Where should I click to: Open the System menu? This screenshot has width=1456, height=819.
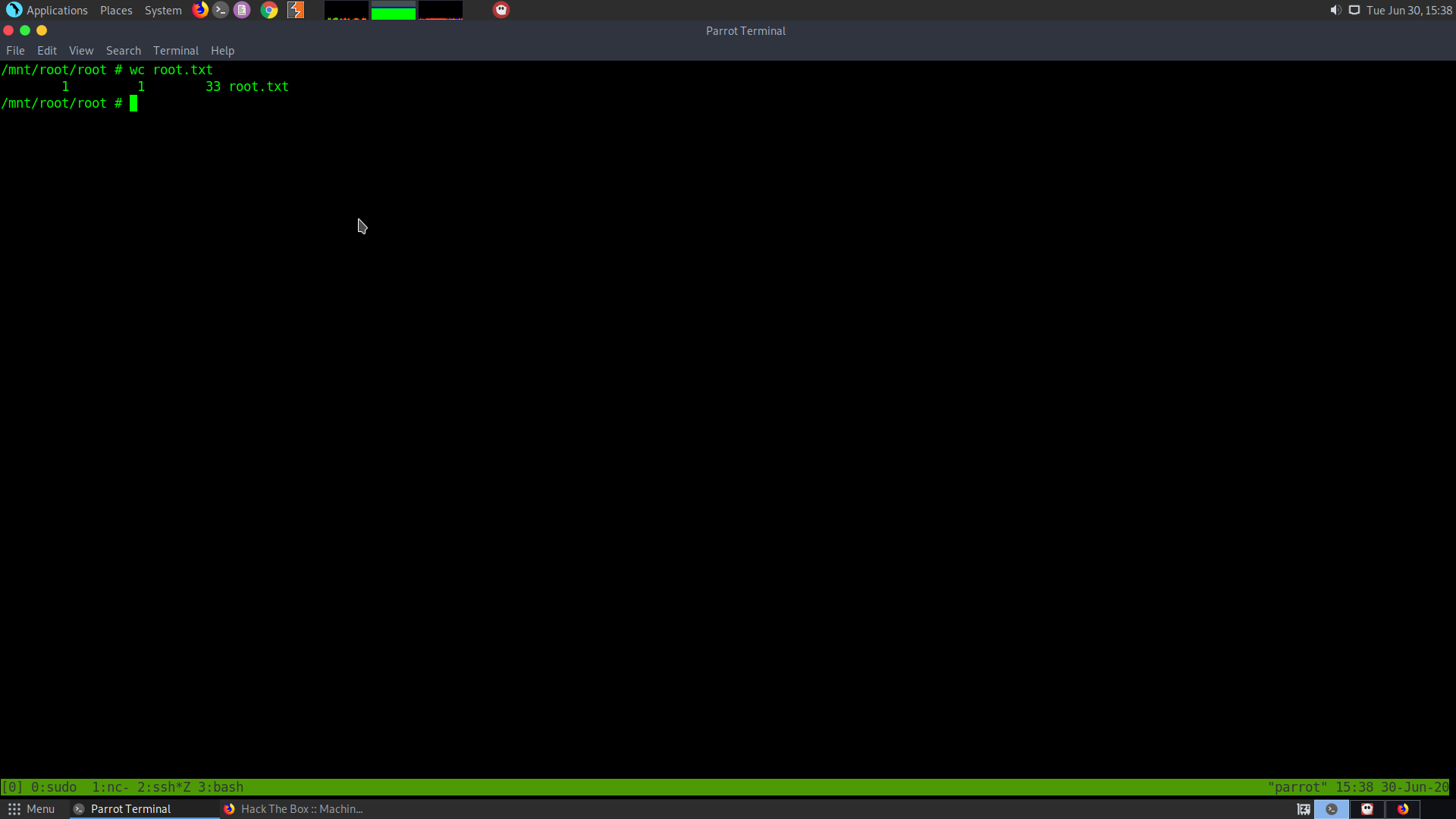pyautogui.click(x=163, y=10)
